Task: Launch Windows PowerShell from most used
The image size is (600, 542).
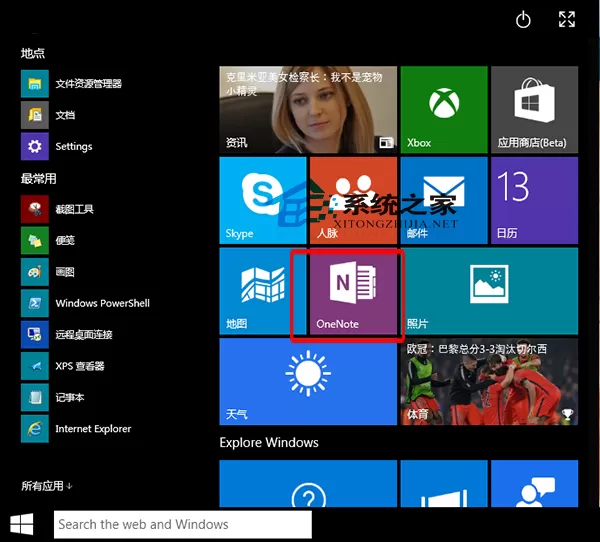Action: point(85,303)
